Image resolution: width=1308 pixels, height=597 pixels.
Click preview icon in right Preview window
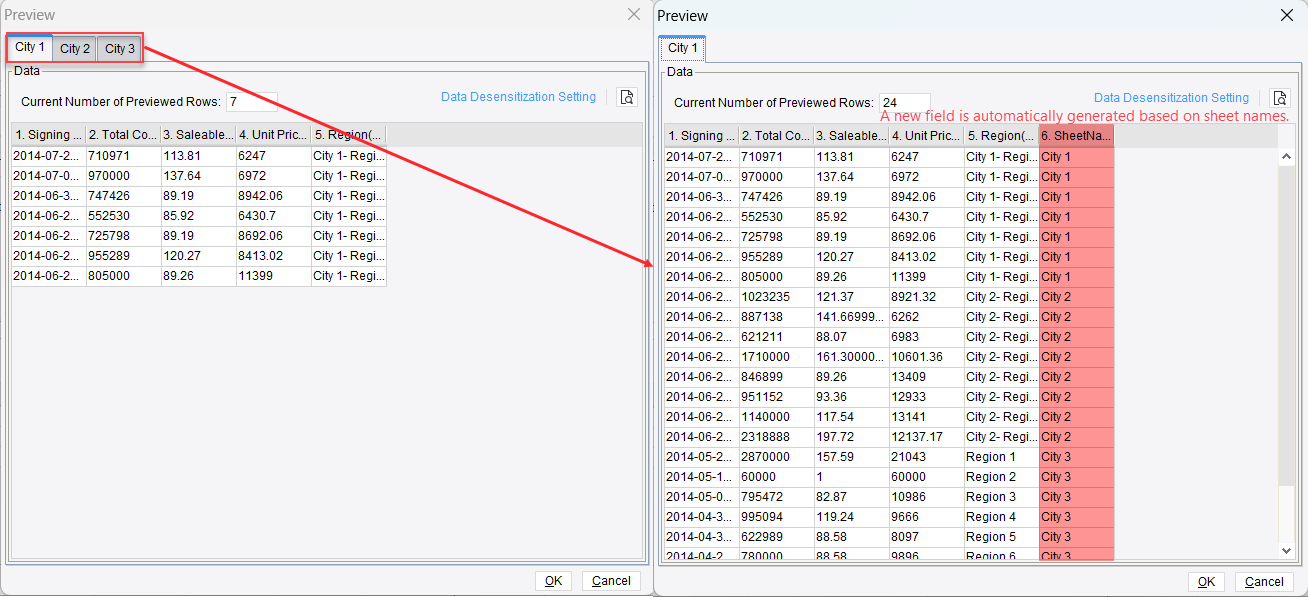(x=1280, y=98)
